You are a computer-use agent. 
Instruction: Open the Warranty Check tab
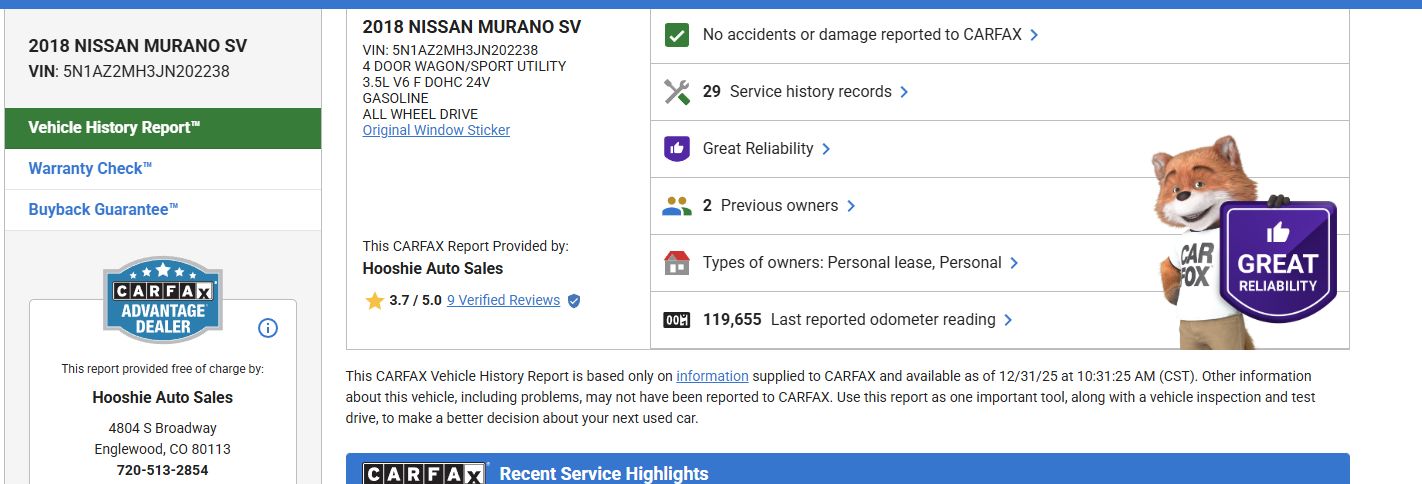point(90,169)
